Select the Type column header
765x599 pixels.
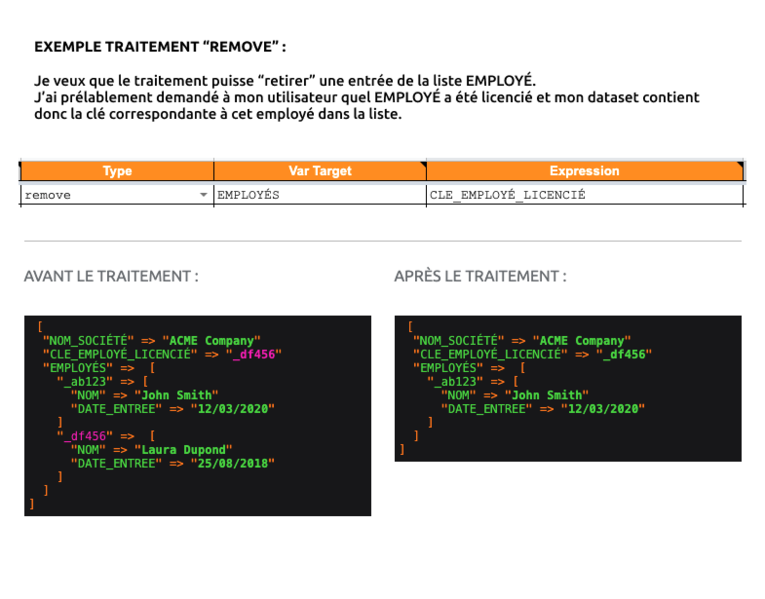(117, 171)
